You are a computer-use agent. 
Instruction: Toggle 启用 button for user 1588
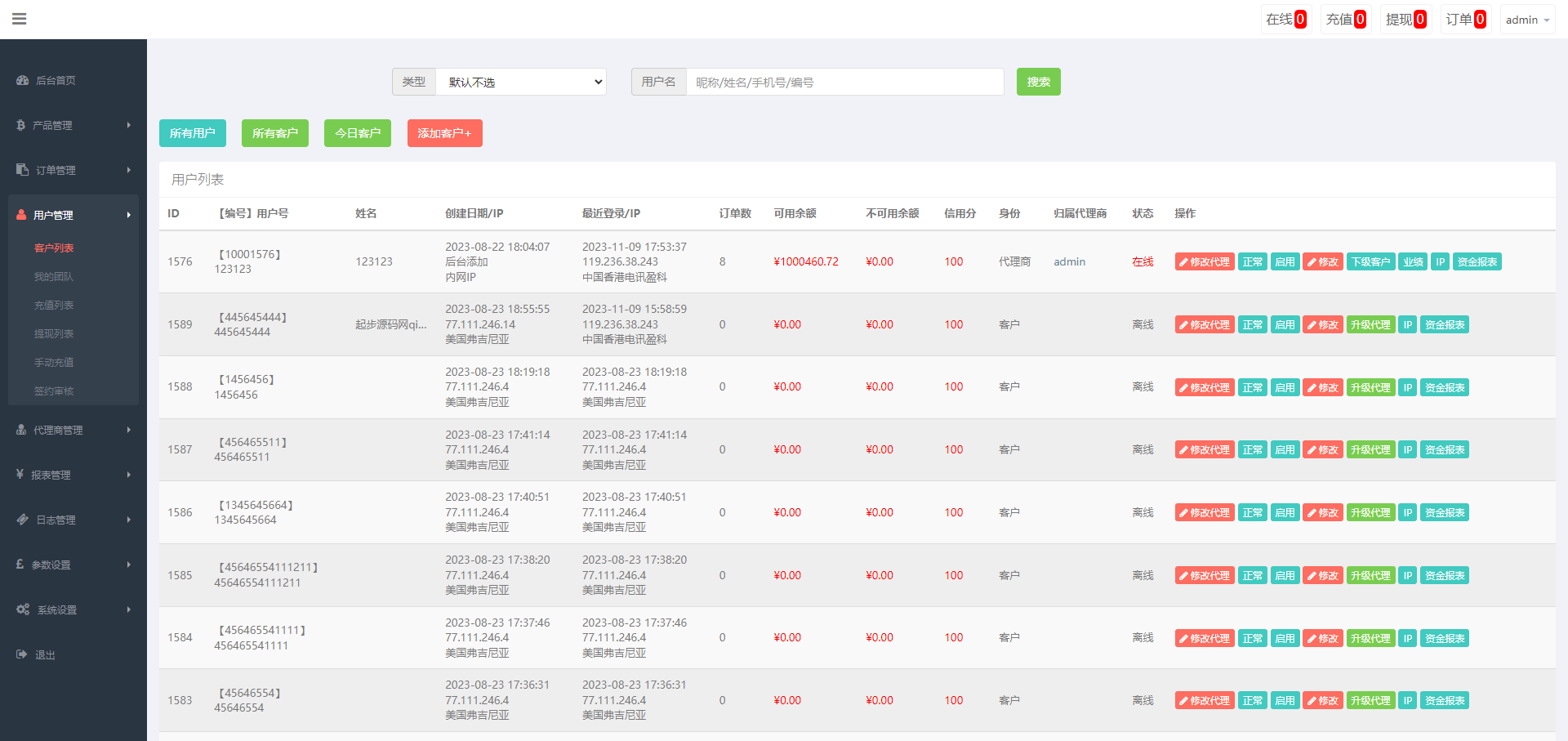1285,387
